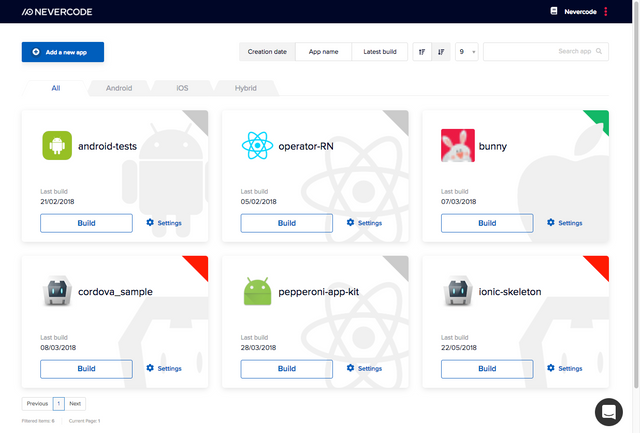Open the android-tests app title

[x=107, y=146]
